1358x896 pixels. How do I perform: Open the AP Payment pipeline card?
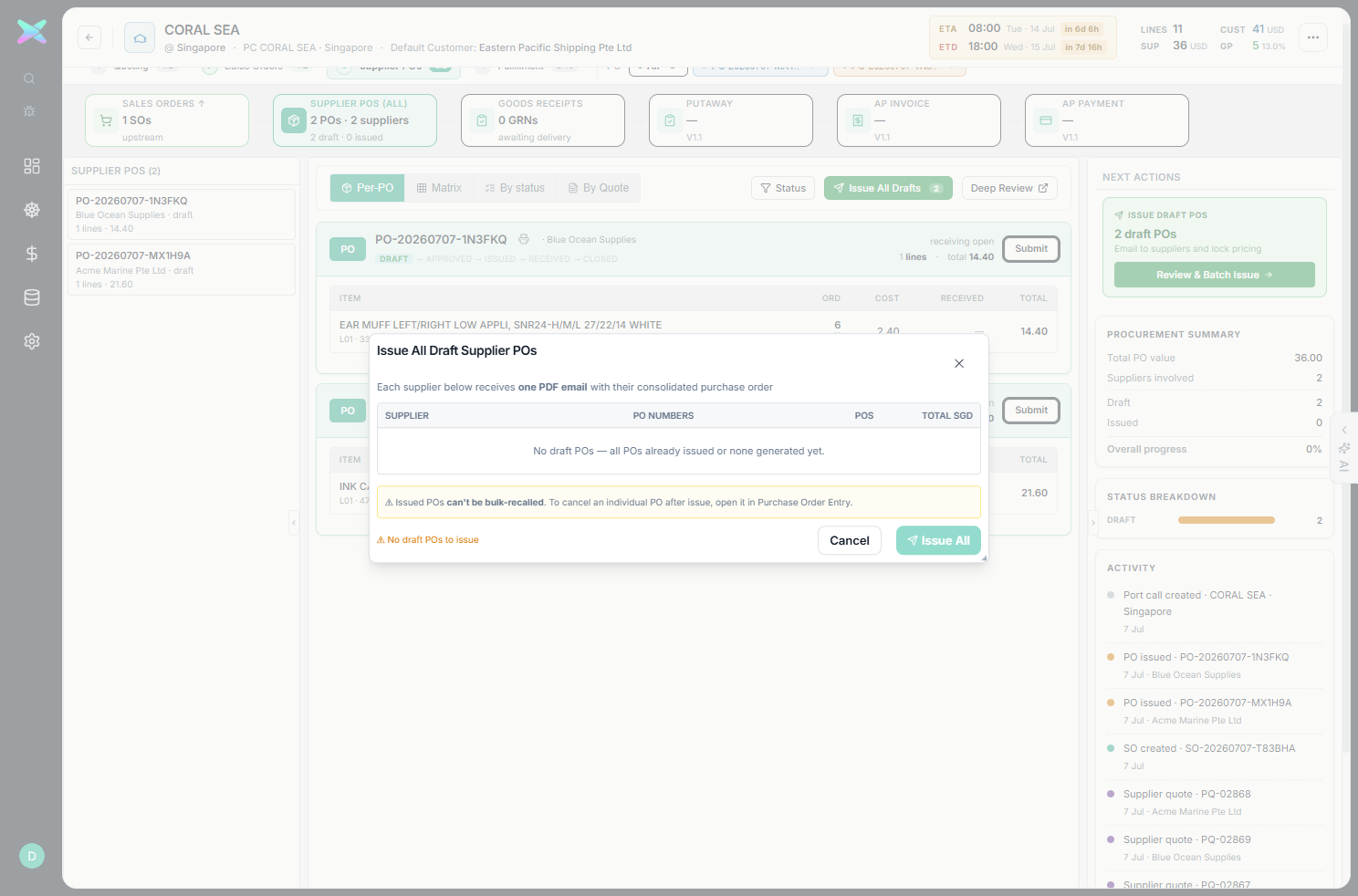tap(1107, 120)
